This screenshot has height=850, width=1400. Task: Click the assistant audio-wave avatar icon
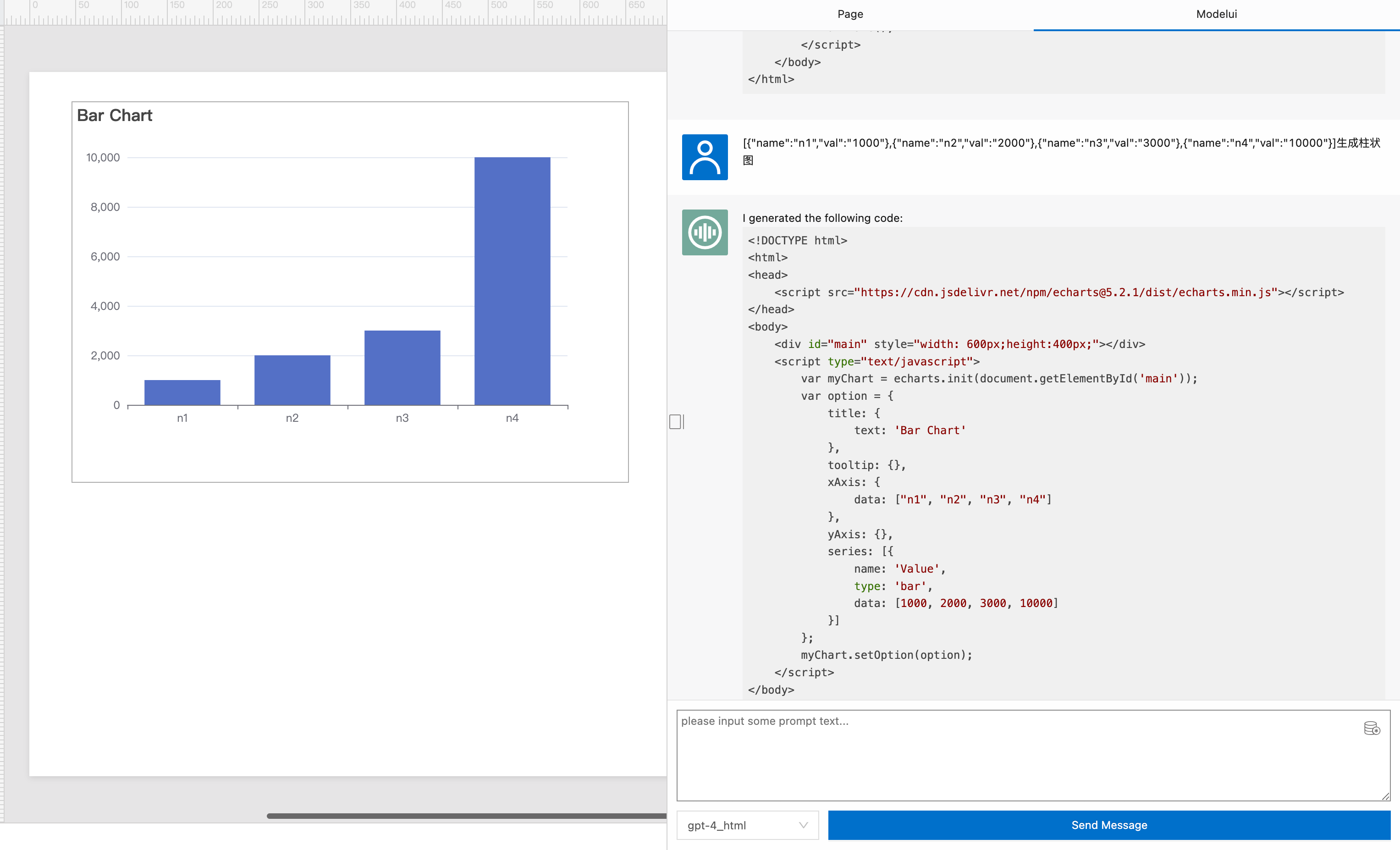705,232
